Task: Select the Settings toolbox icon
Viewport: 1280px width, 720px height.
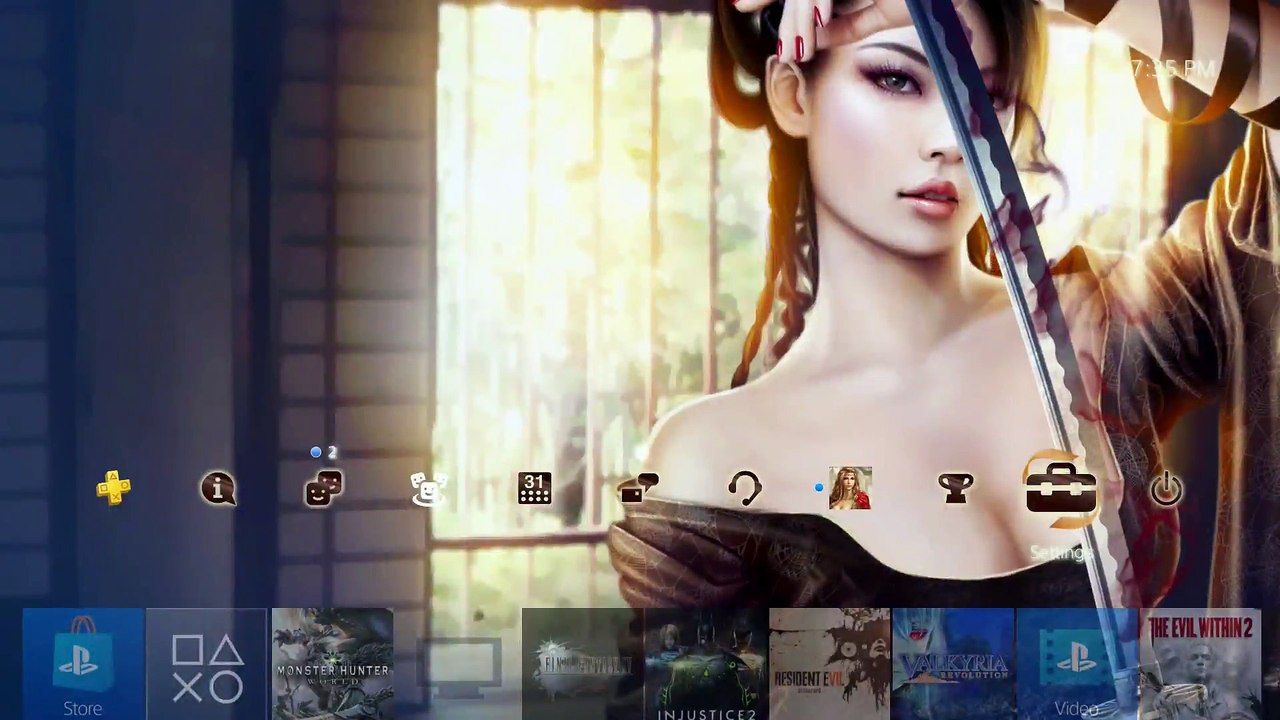Action: 1061,490
